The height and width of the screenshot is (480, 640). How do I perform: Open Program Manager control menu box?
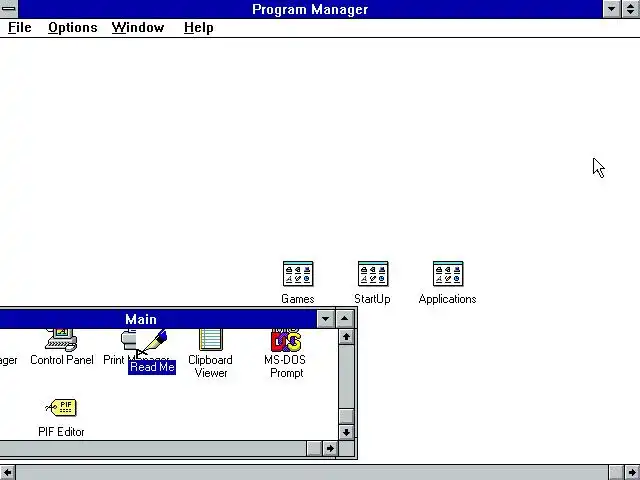(9, 9)
